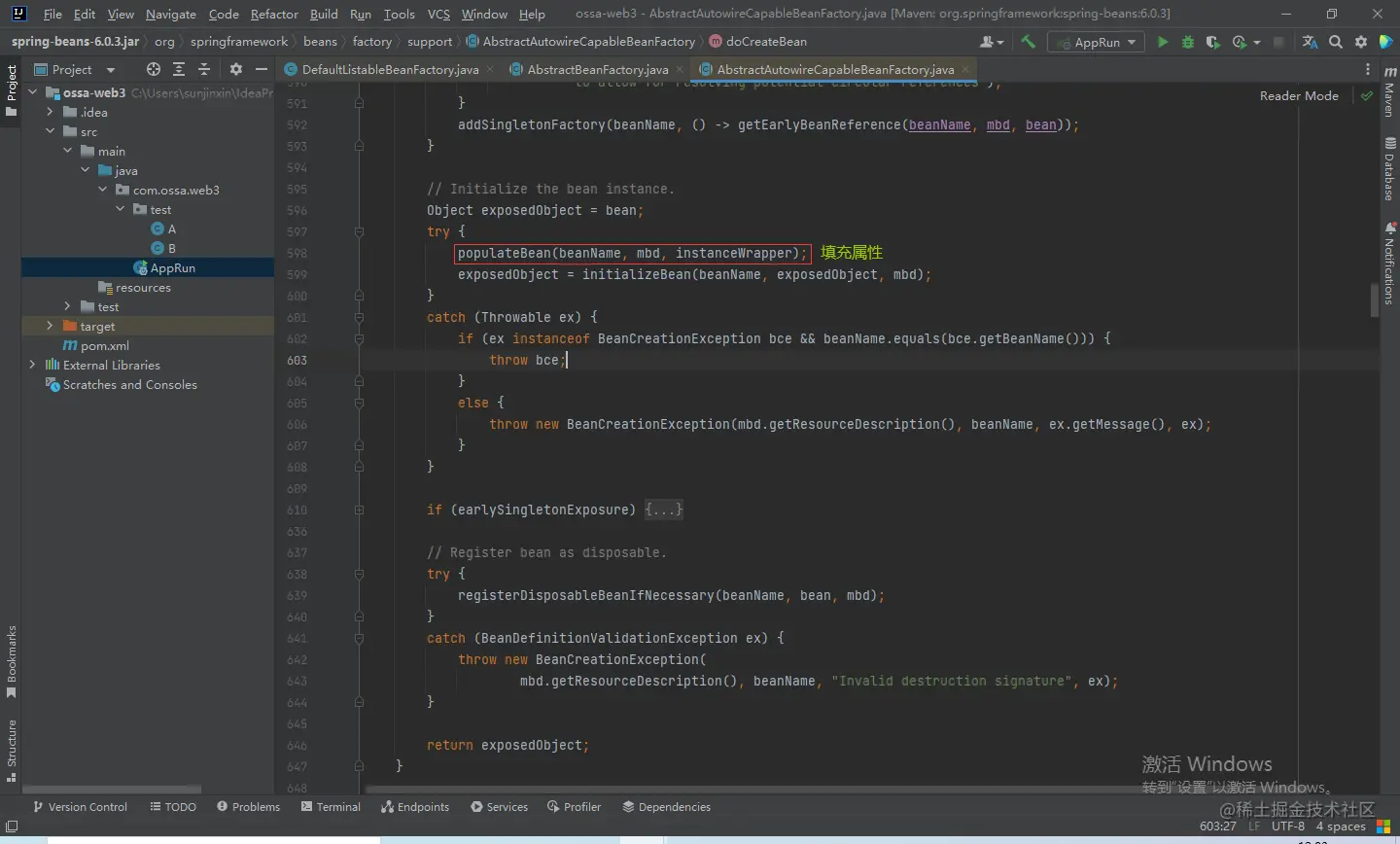The height and width of the screenshot is (844, 1400).
Task: Open Problems tool window
Action: (248, 807)
